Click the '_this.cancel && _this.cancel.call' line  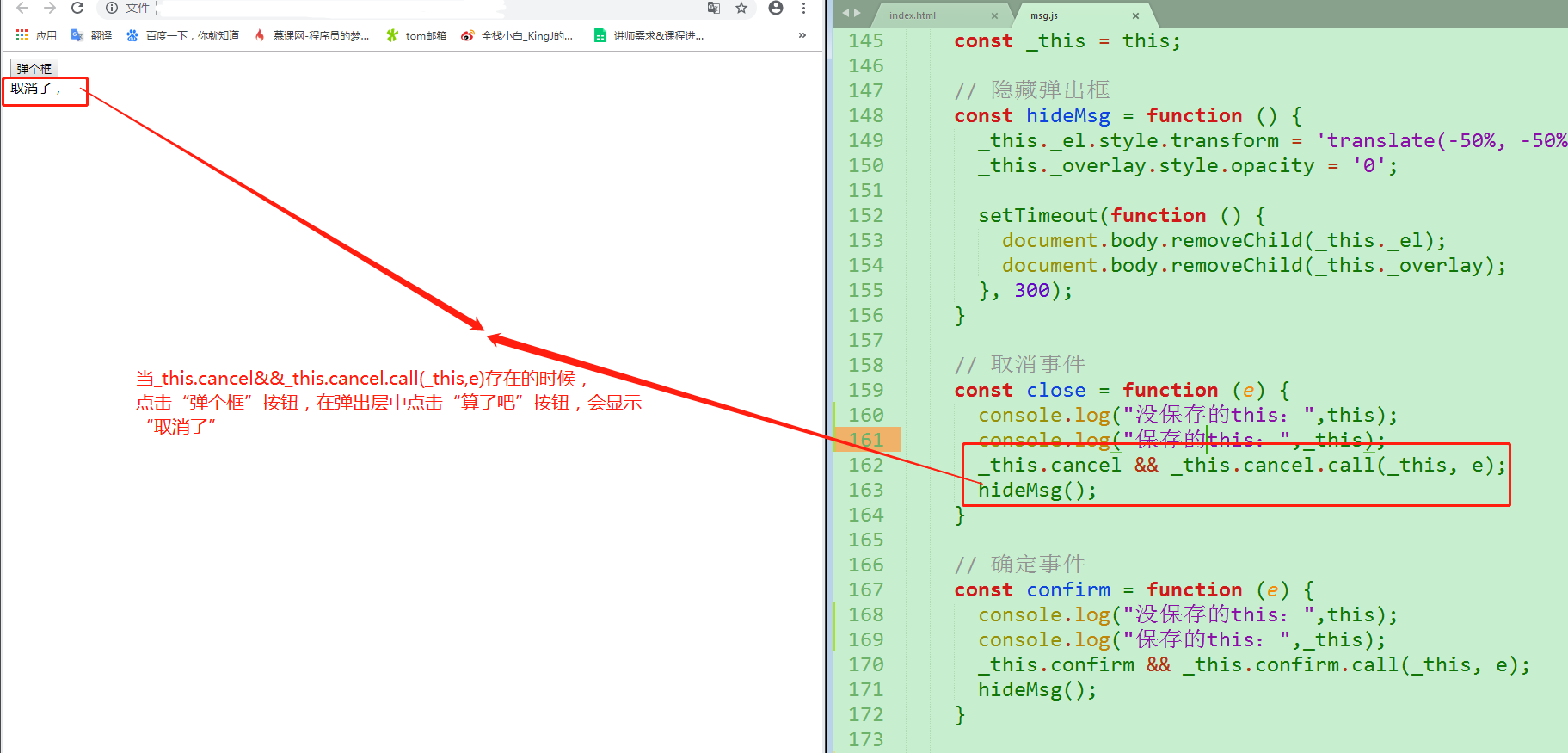(x=1242, y=465)
